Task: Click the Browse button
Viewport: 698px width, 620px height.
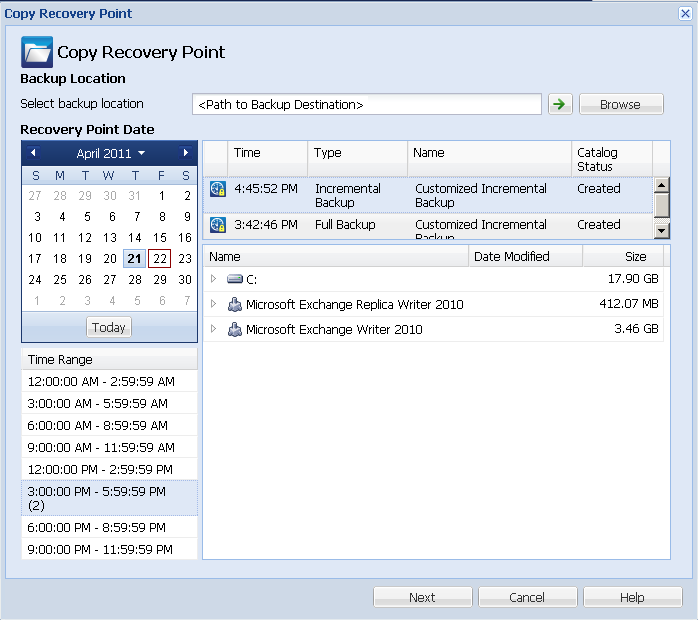Action: coord(620,104)
